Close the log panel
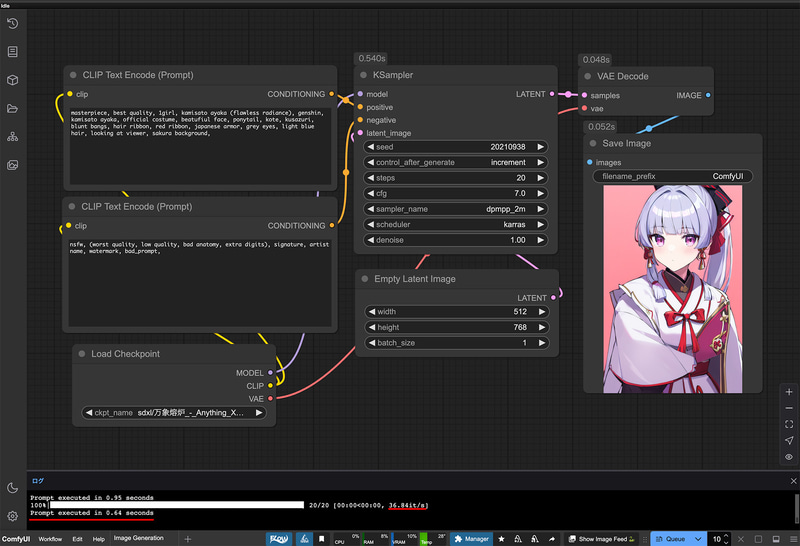The height and width of the screenshot is (546, 800). click(793, 481)
